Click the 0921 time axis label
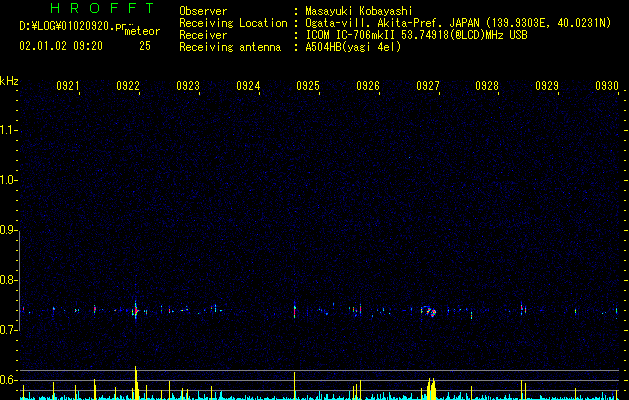Screen dimensions: 629x400 click(x=68, y=85)
